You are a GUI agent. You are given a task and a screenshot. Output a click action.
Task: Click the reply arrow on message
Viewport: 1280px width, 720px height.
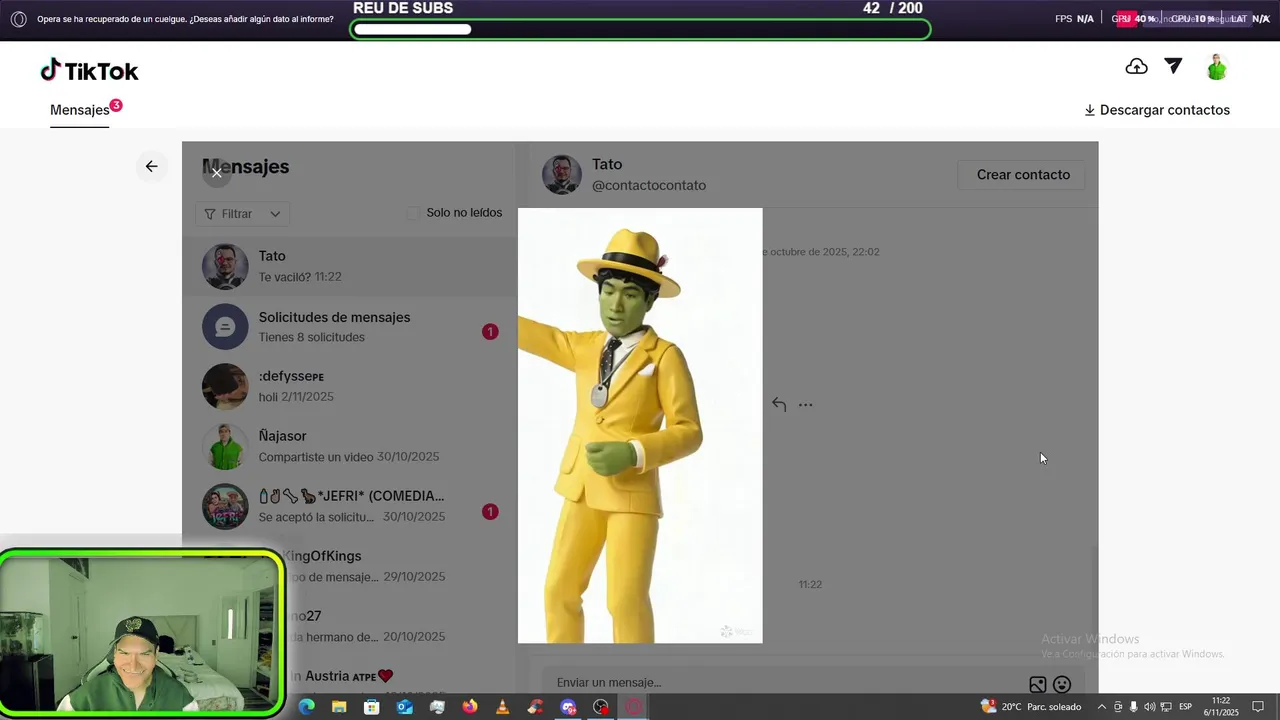point(779,404)
